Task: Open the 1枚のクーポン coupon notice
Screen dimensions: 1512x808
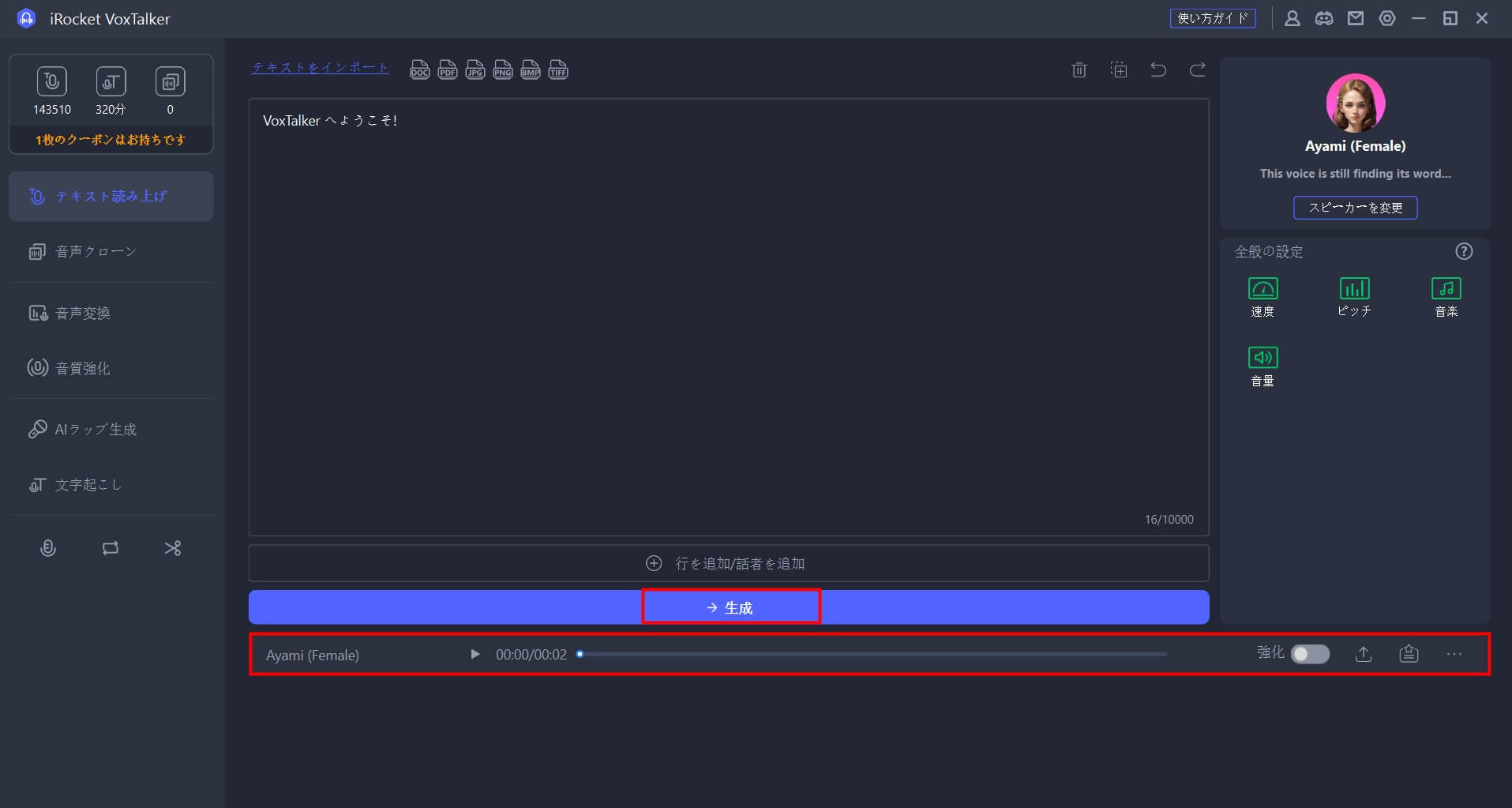Action: (x=111, y=140)
